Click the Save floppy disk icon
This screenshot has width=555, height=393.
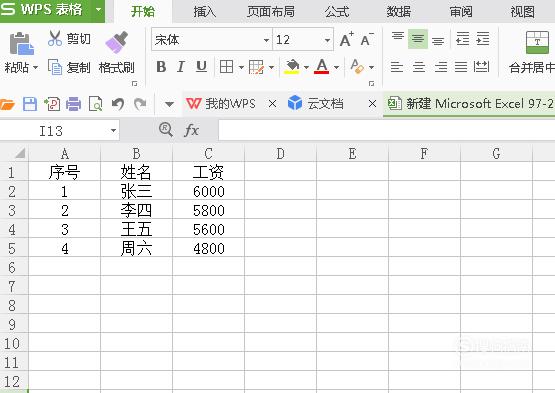pos(30,104)
